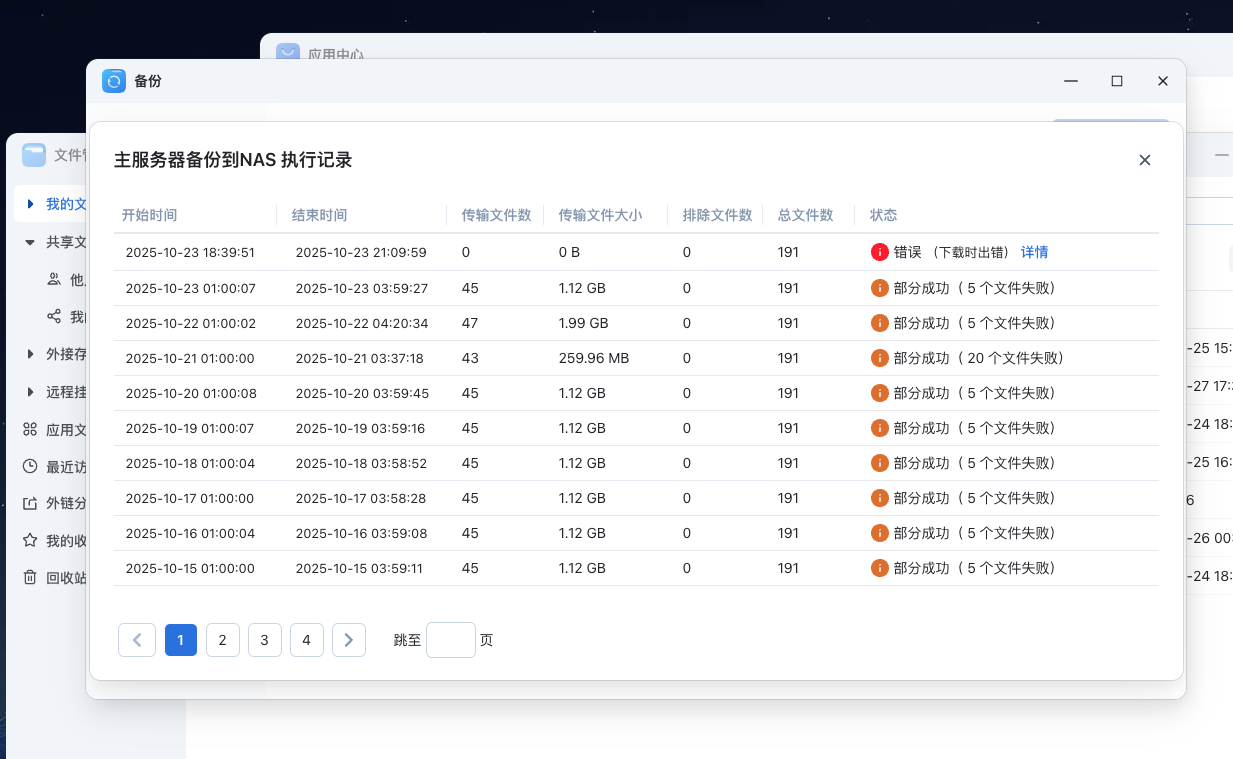
Task: Expand the 外接存储 sidebar entry
Action: 30,354
